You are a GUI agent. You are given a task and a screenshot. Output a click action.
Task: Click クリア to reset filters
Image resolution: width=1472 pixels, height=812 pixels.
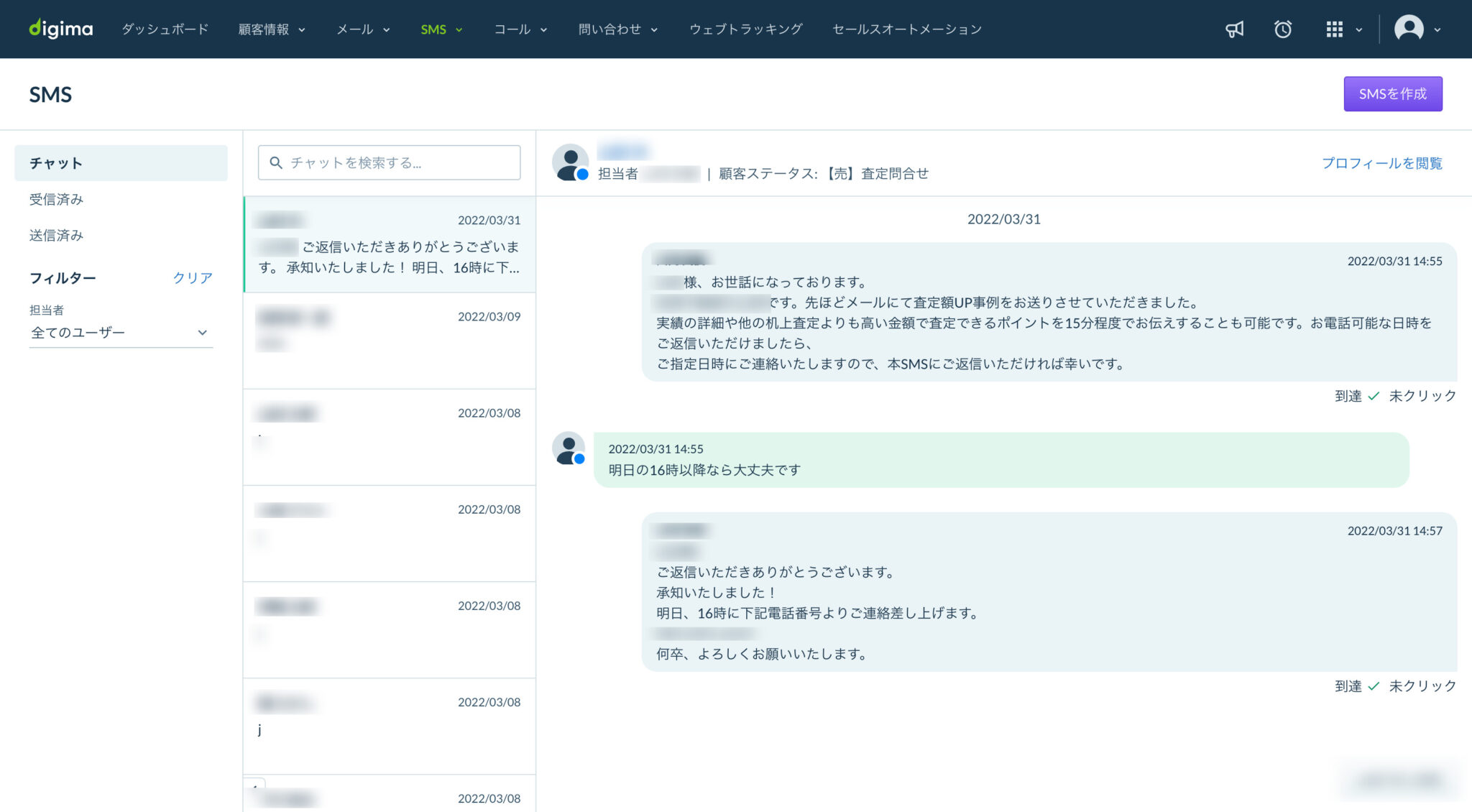192,277
